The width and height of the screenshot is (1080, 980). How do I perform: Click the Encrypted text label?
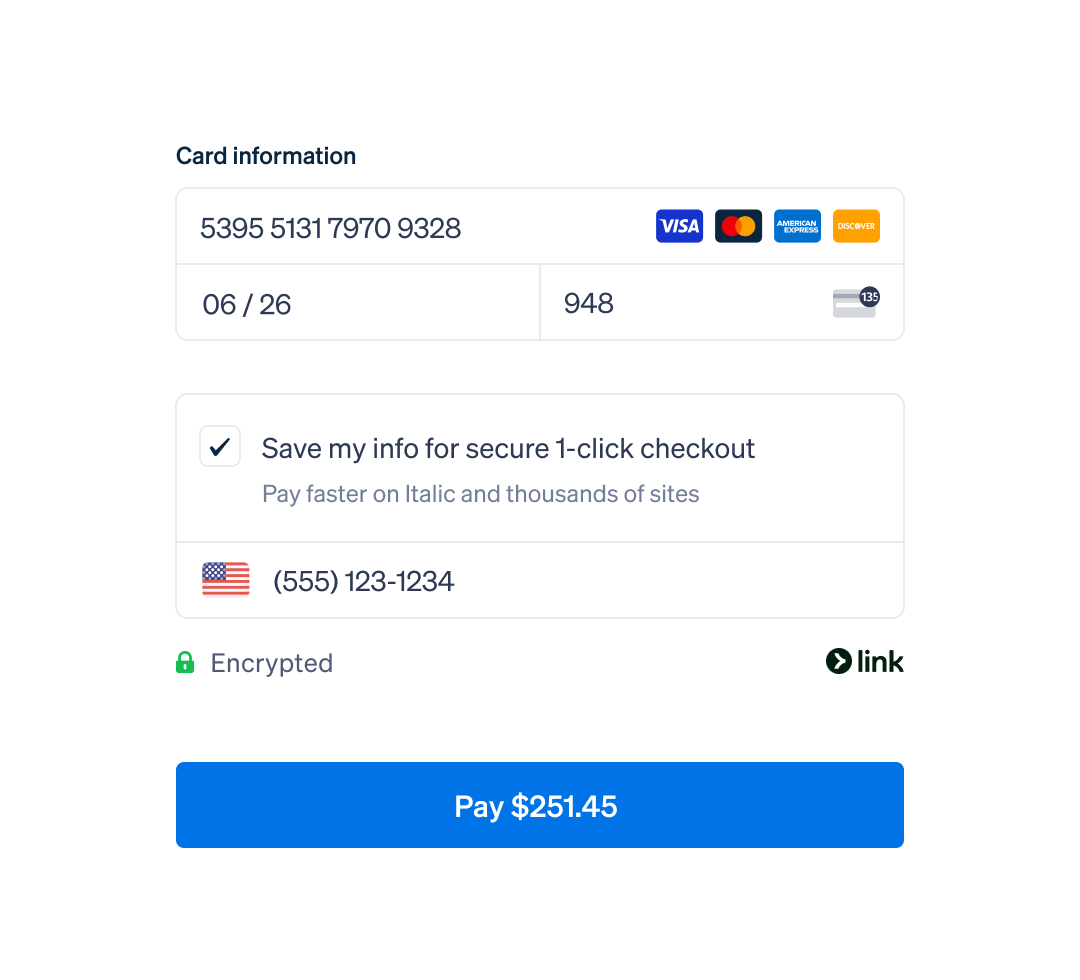272,663
